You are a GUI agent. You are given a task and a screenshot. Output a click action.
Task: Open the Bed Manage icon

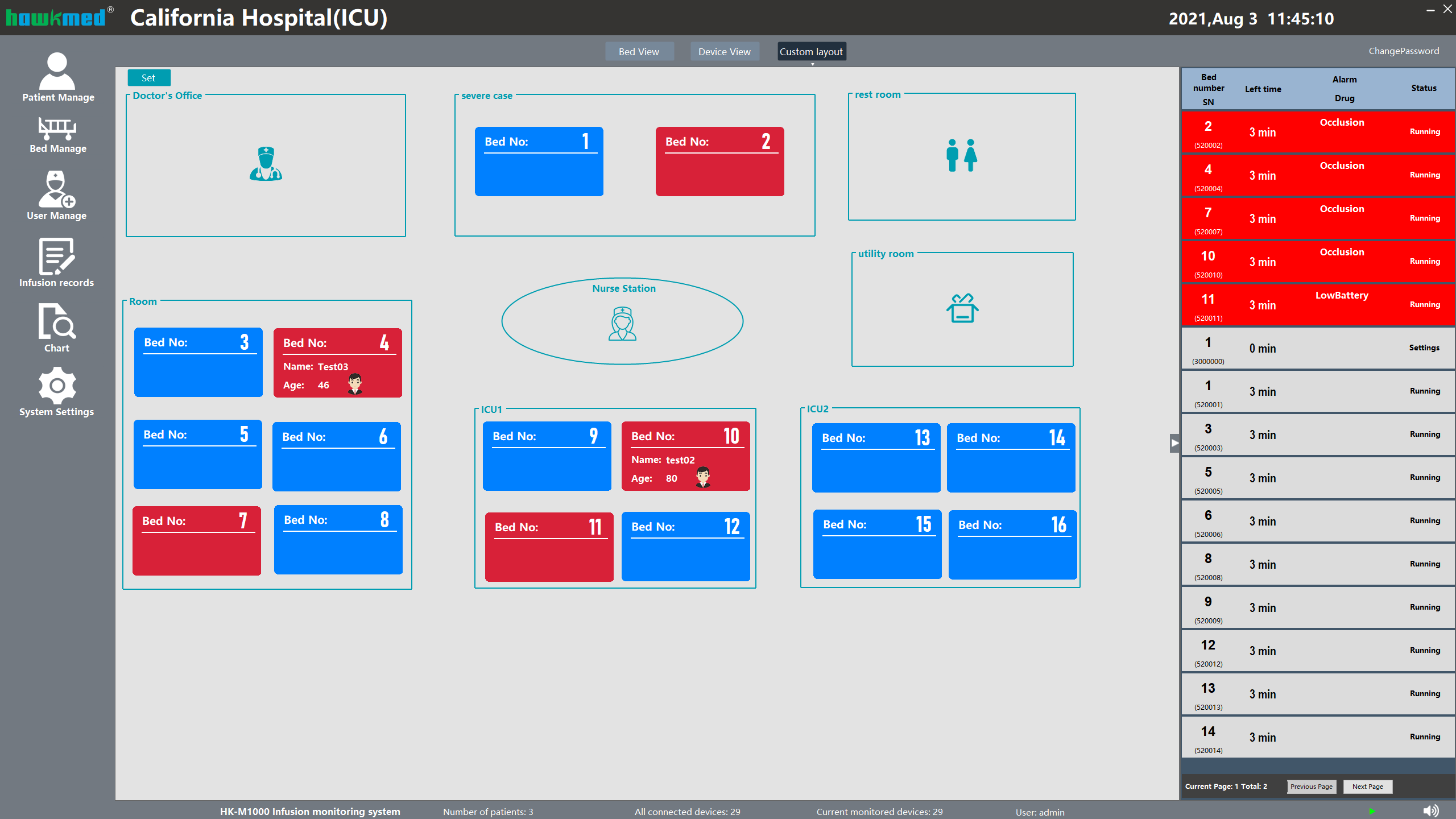click(57, 134)
